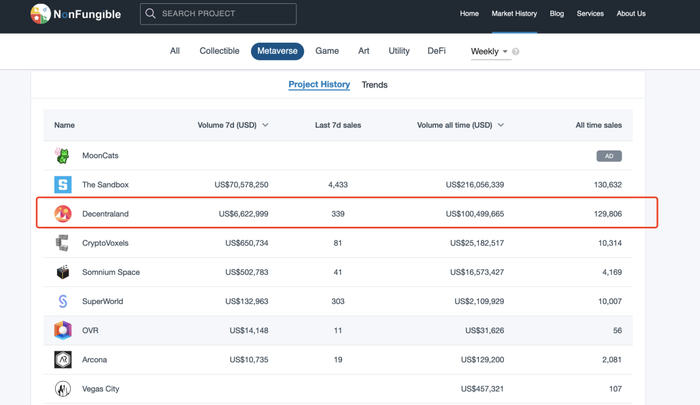Switch to the Trends tab
This screenshot has height=405, width=700.
tap(374, 85)
